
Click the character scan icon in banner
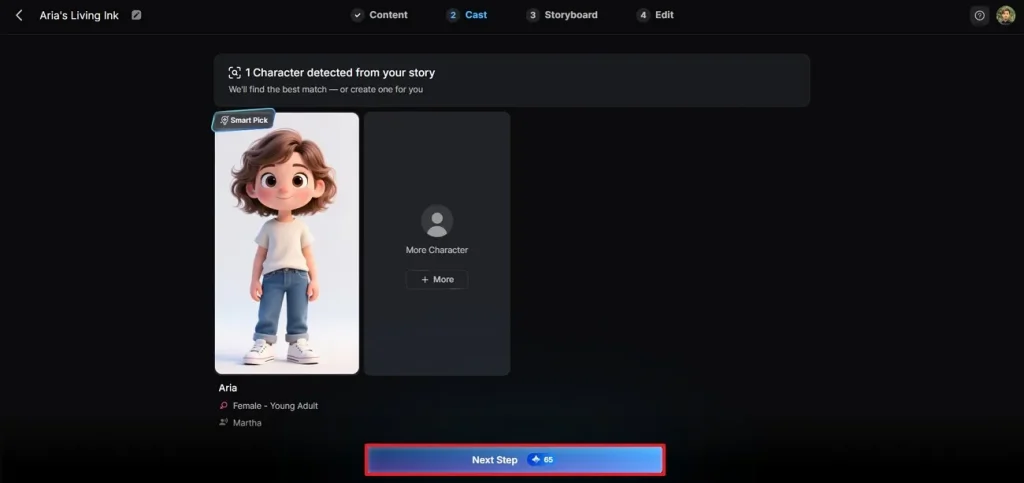pos(234,72)
